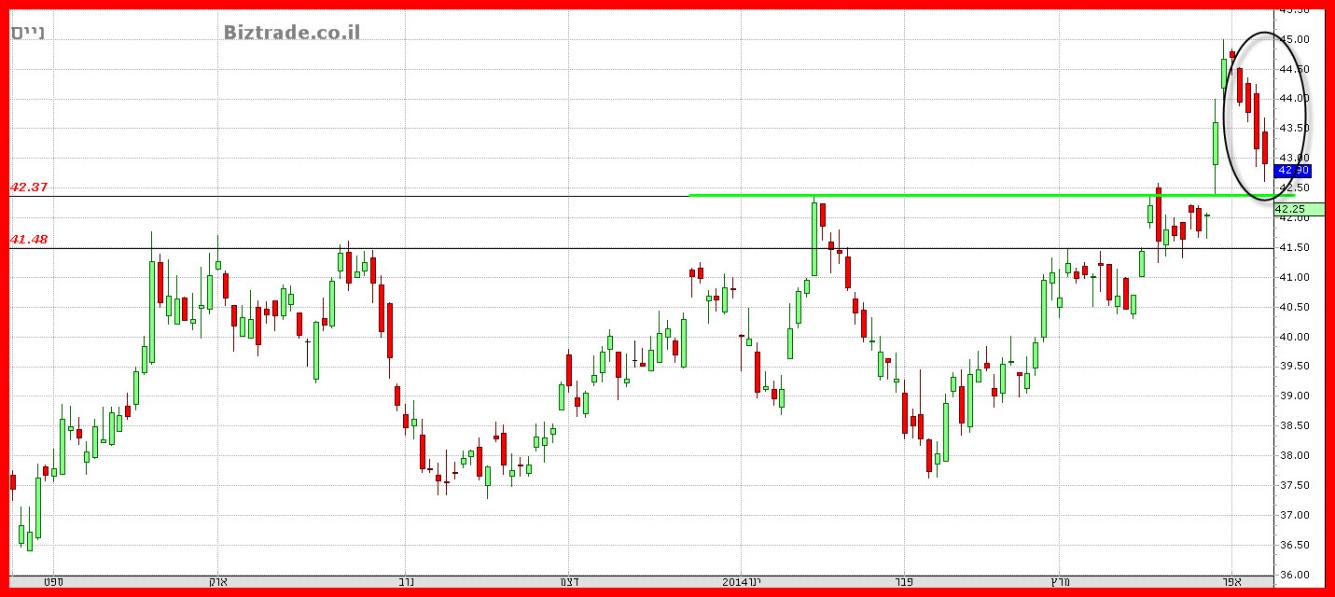This screenshot has width=1335, height=597.
Task: Click the נוב month label on time axis
Action: click(406, 582)
